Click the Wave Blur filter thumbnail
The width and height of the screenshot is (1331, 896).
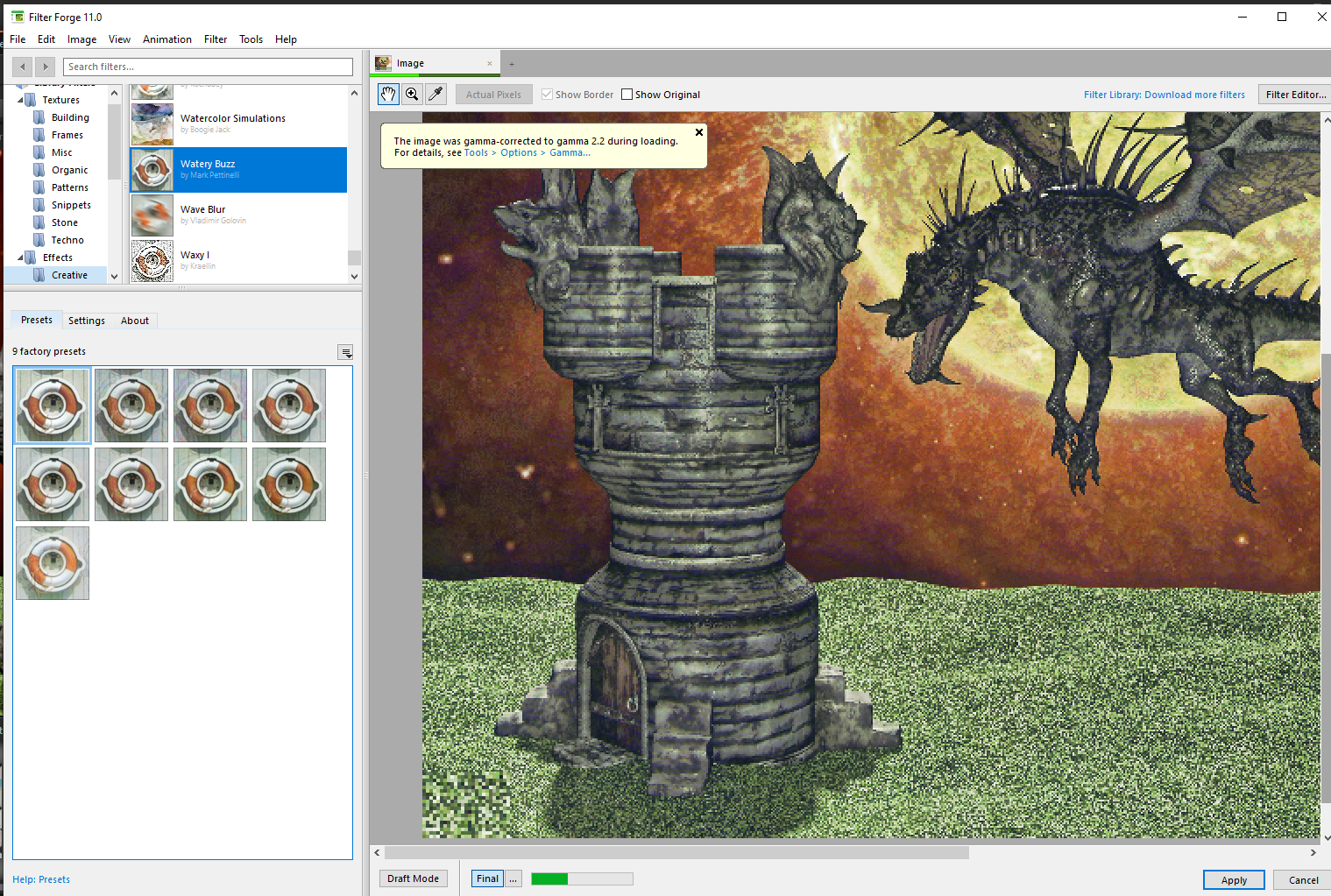[152, 215]
